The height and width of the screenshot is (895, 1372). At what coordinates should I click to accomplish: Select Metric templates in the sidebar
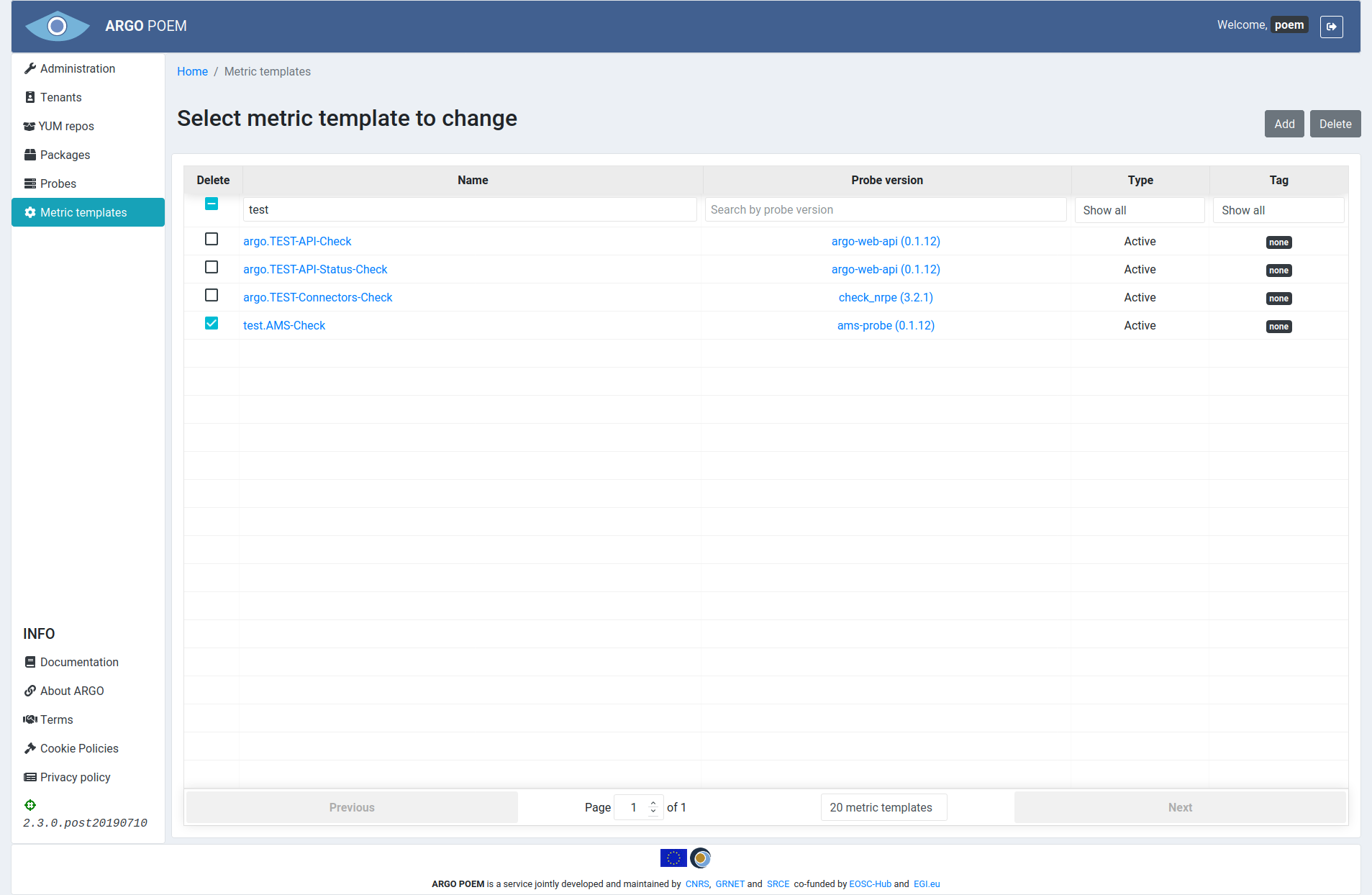pos(88,212)
